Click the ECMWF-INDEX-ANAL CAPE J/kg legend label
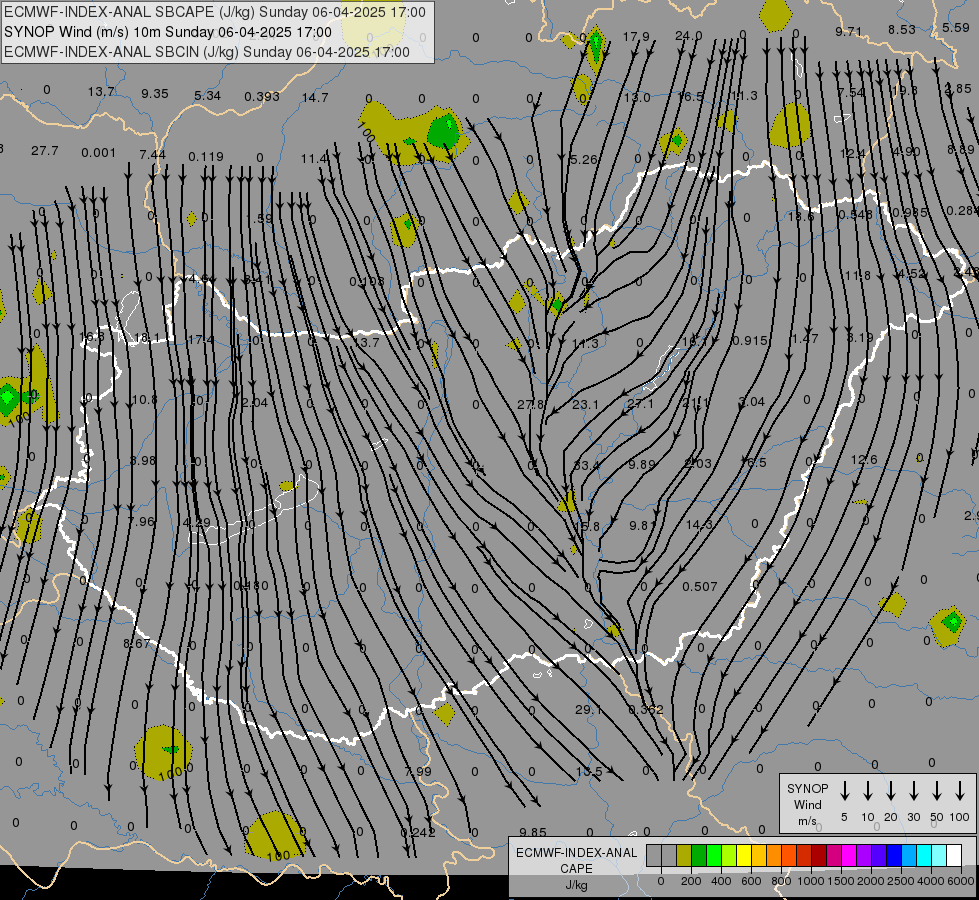 tap(576, 868)
